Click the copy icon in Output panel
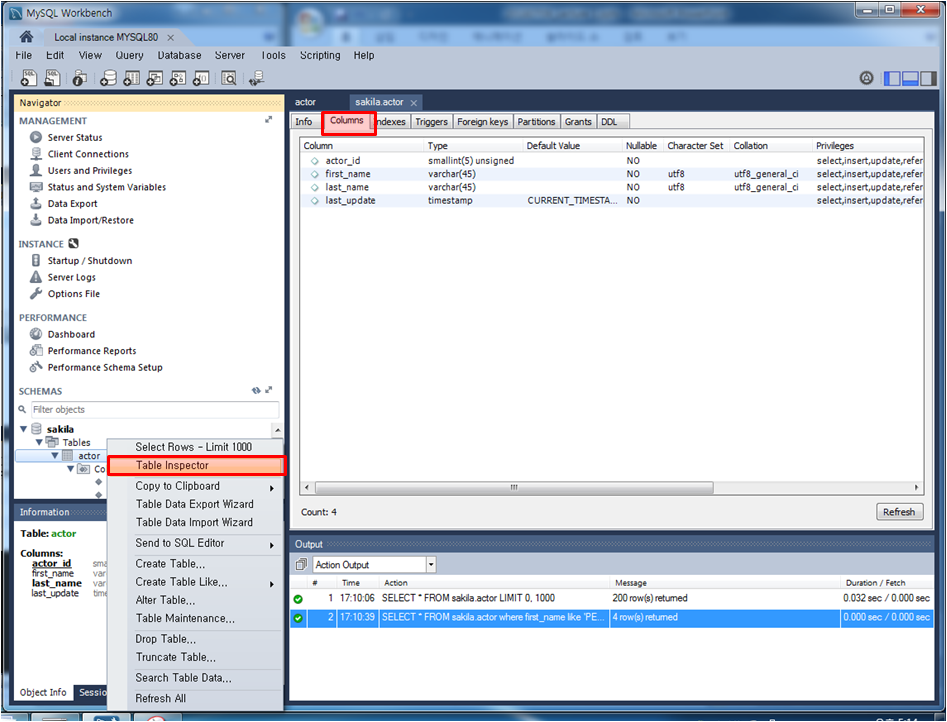Image resolution: width=947 pixels, height=722 pixels. tap(301, 565)
